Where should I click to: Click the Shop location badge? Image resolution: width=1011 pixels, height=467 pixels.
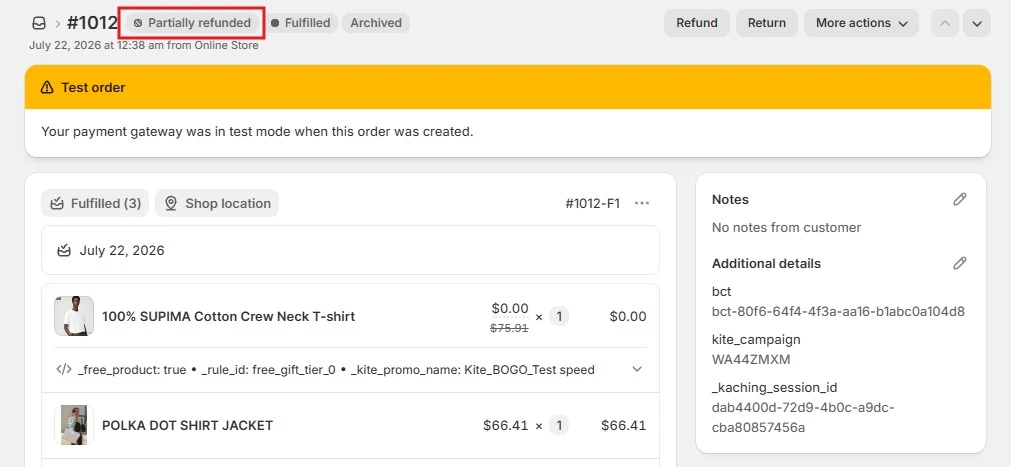(x=217, y=203)
